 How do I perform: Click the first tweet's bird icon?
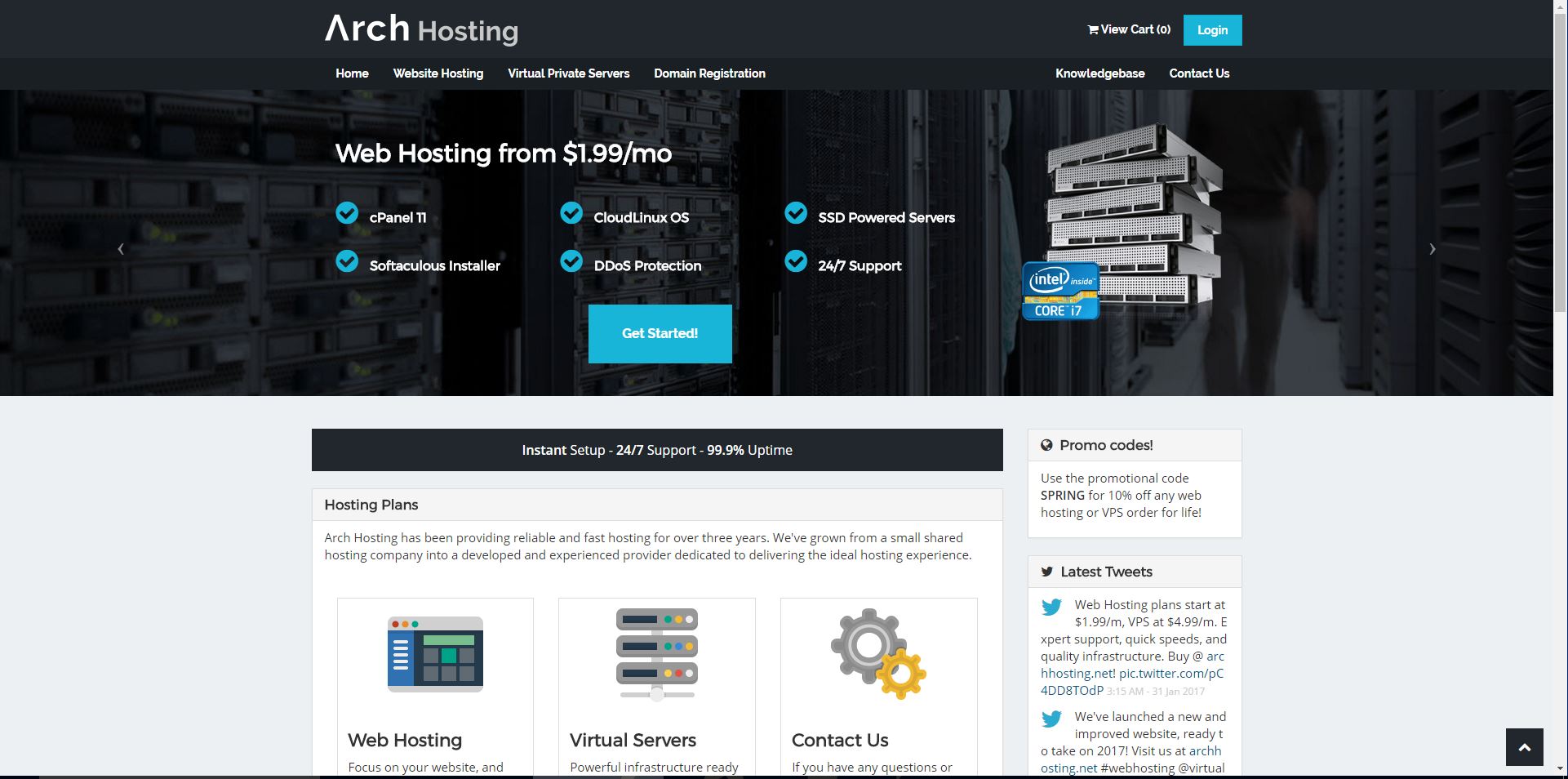(x=1051, y=607)
